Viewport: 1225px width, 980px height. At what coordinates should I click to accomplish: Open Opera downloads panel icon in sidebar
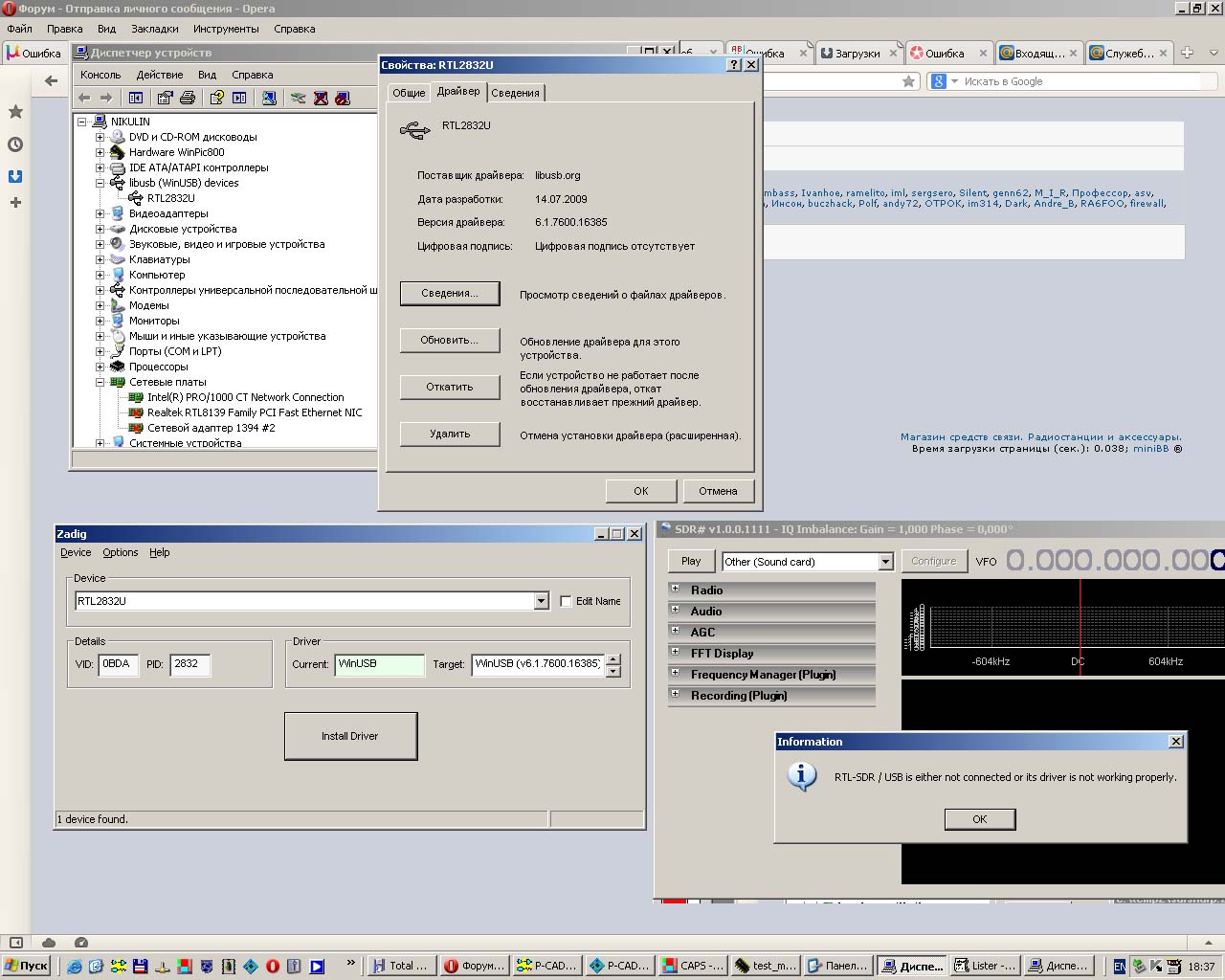click(15, 176)
